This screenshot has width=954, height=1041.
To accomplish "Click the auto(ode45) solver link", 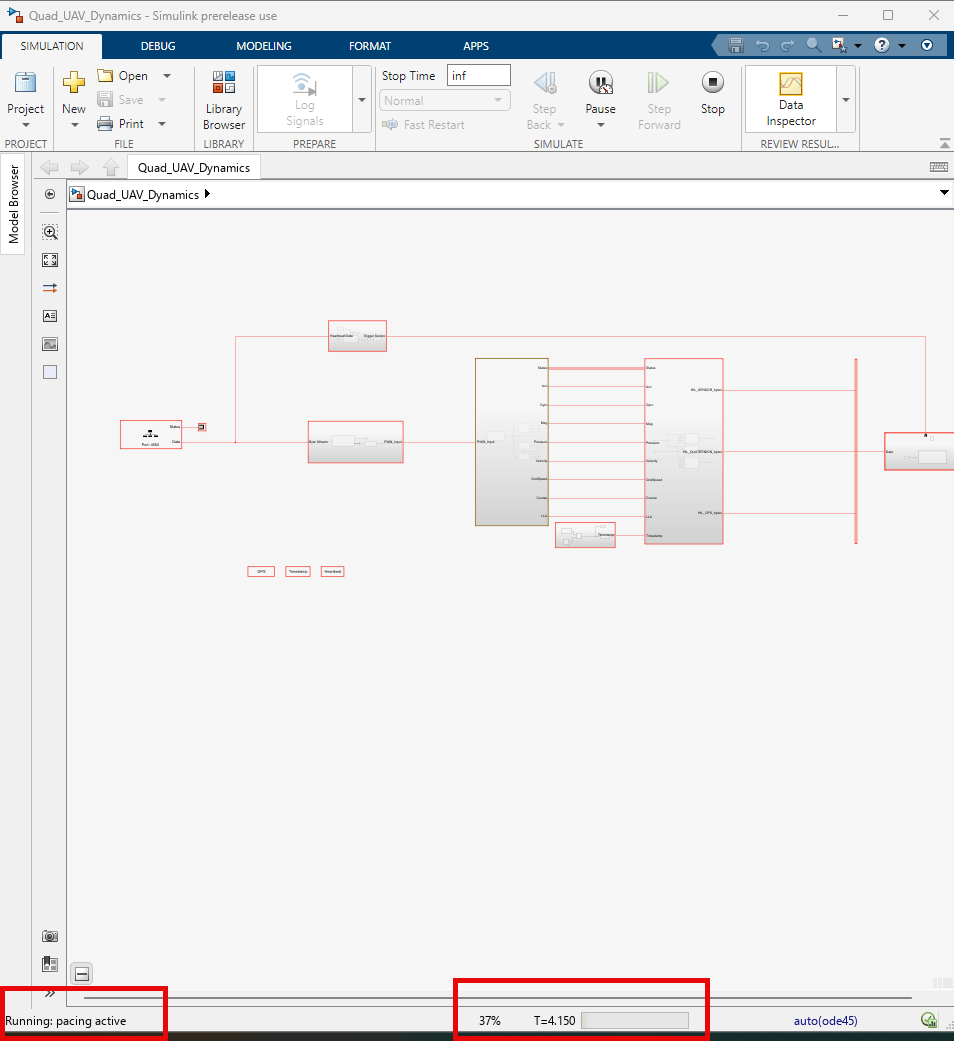I will [x=825, y=1021].
